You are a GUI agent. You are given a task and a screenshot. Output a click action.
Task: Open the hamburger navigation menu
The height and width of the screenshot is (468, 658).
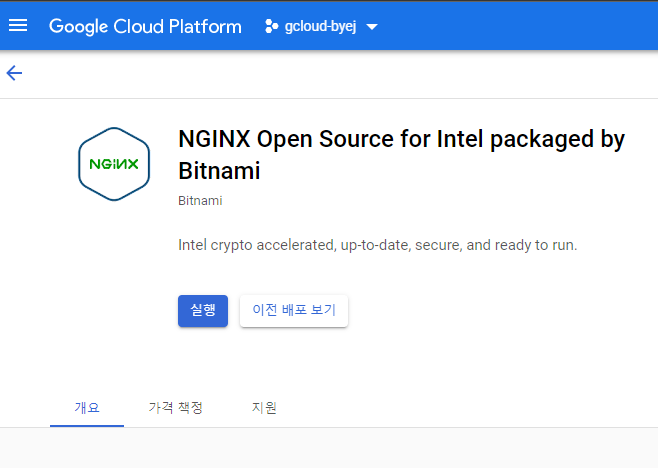(18, 26)
